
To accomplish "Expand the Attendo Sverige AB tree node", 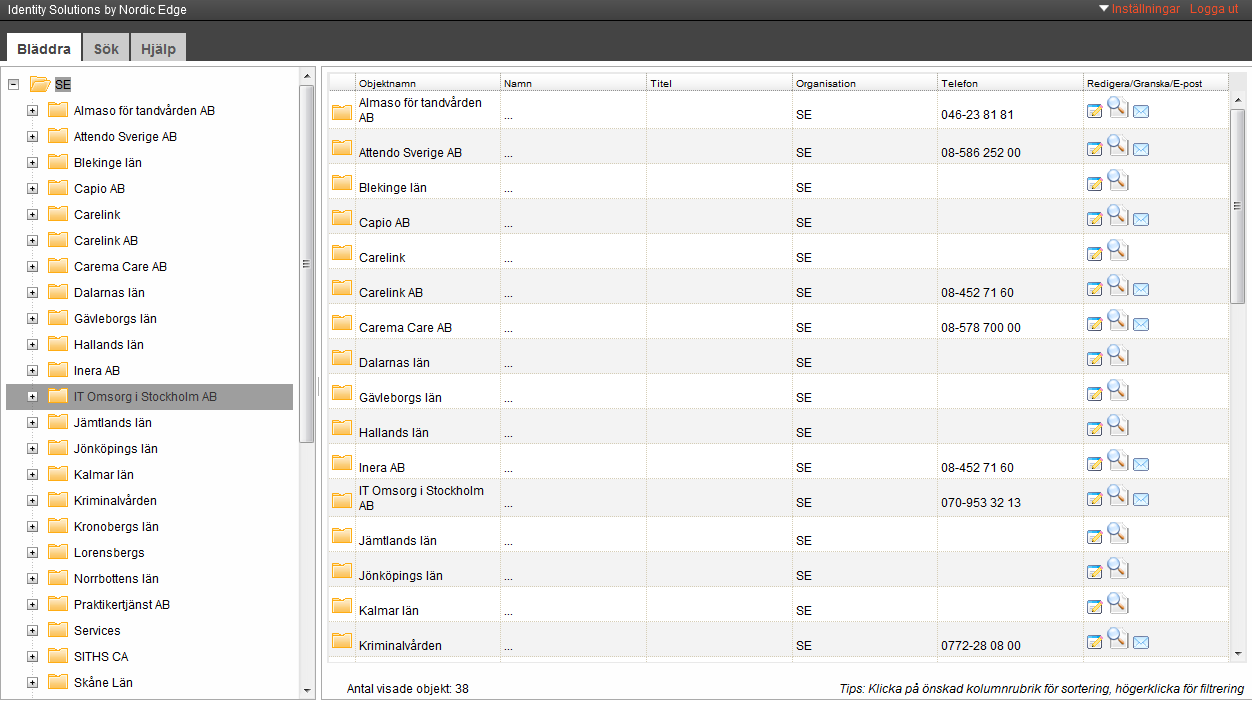I will click(x=32, y=137).
